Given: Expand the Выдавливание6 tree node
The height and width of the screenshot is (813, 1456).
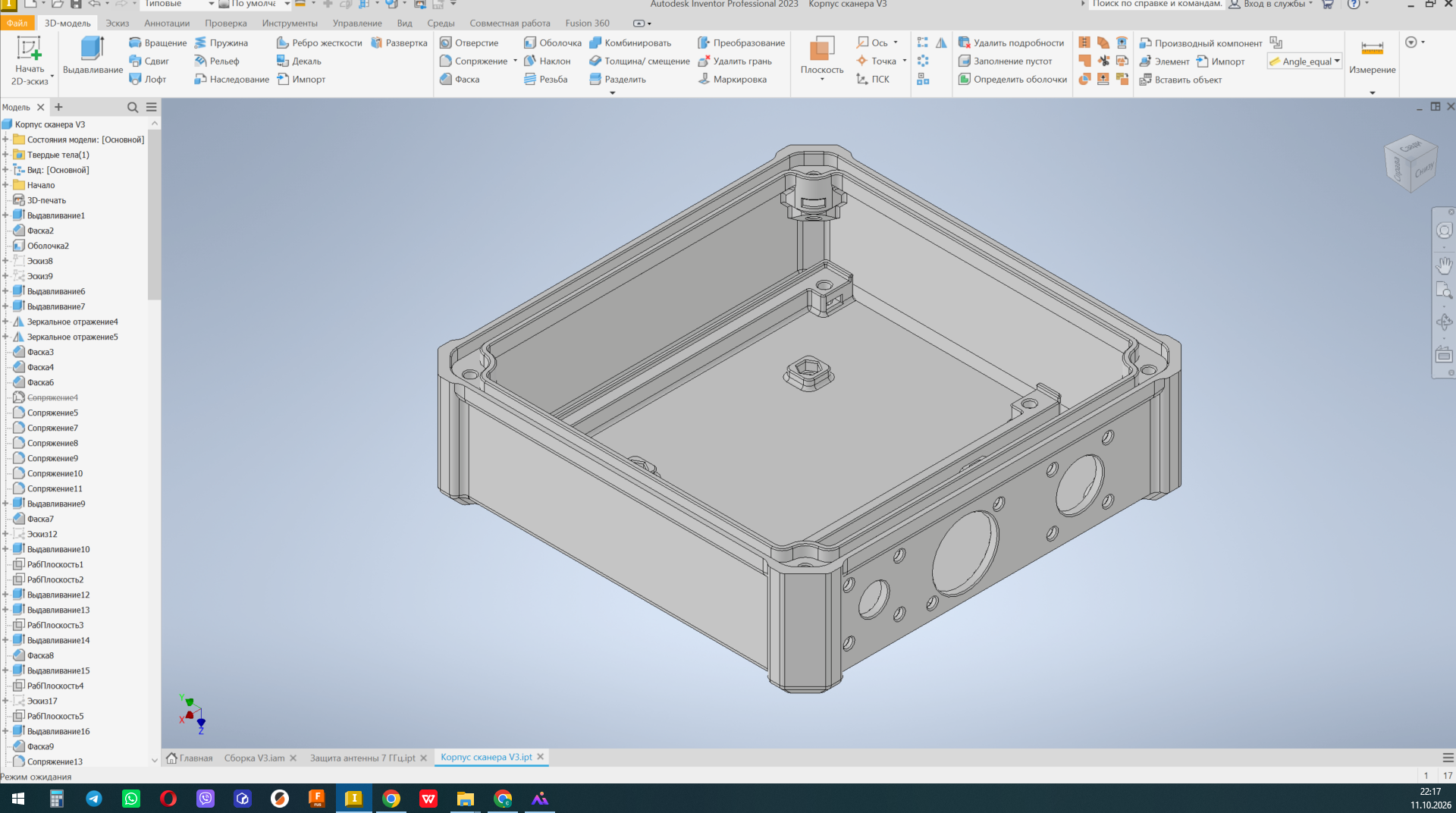Looking at the screenshot, I should pos(5,291).
